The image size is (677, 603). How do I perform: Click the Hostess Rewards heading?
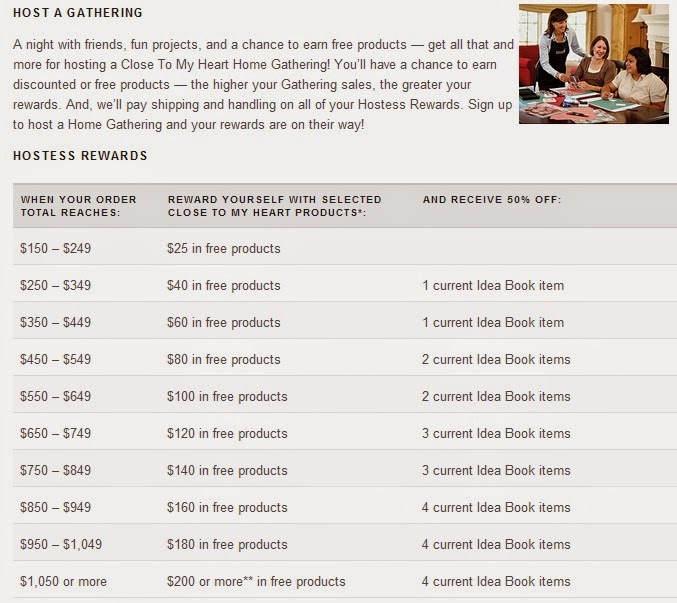80,156
